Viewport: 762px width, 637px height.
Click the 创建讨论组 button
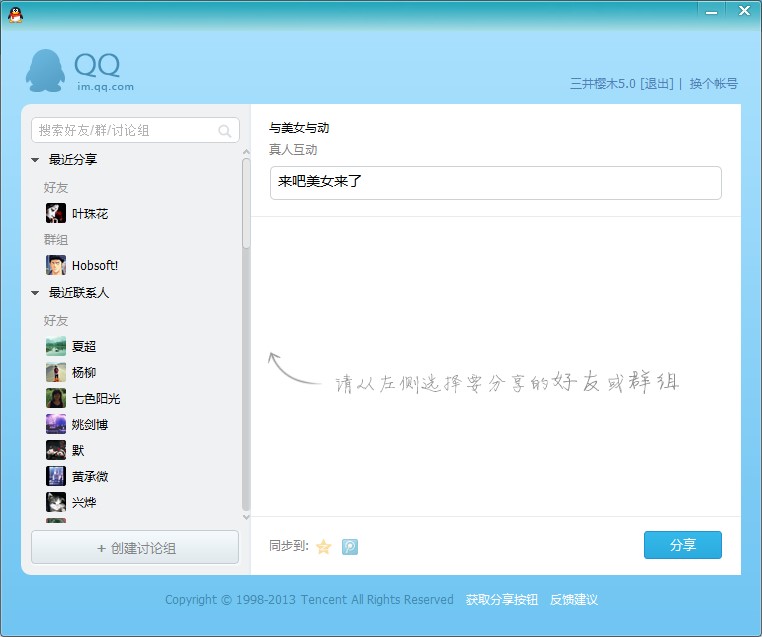tap(135, 548)
